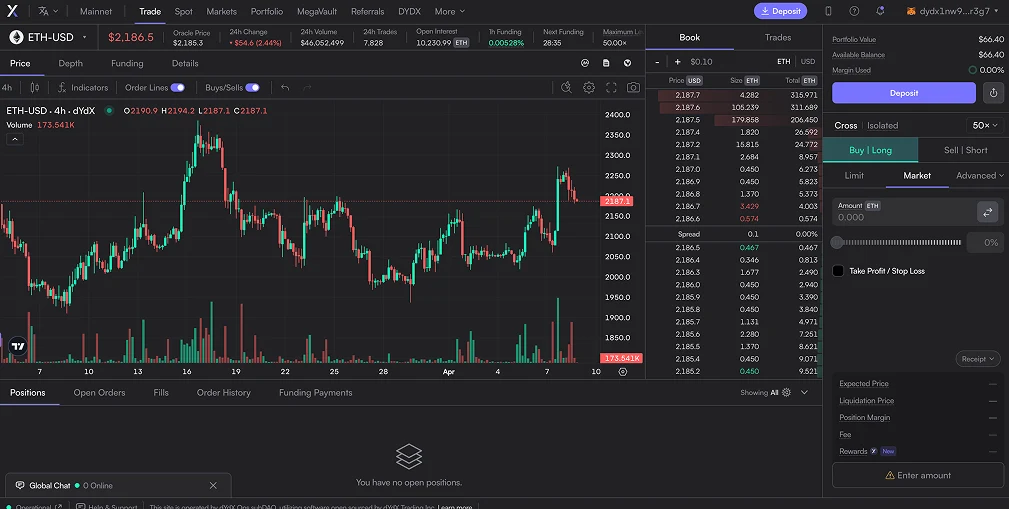This screenshot has width=1009, height=509.
Task: Click the help question mark icon
Action: tap(854, 11)
